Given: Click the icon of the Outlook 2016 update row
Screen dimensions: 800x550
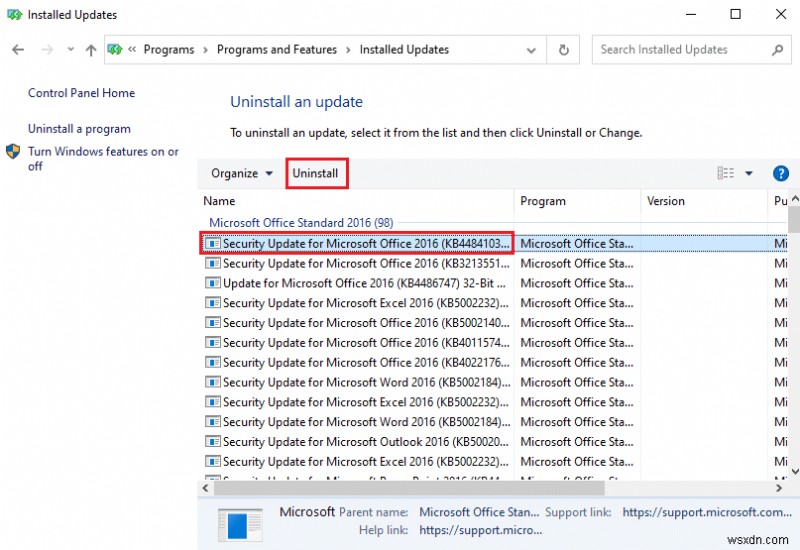Looking at the screenshot, I should (213, 442).
